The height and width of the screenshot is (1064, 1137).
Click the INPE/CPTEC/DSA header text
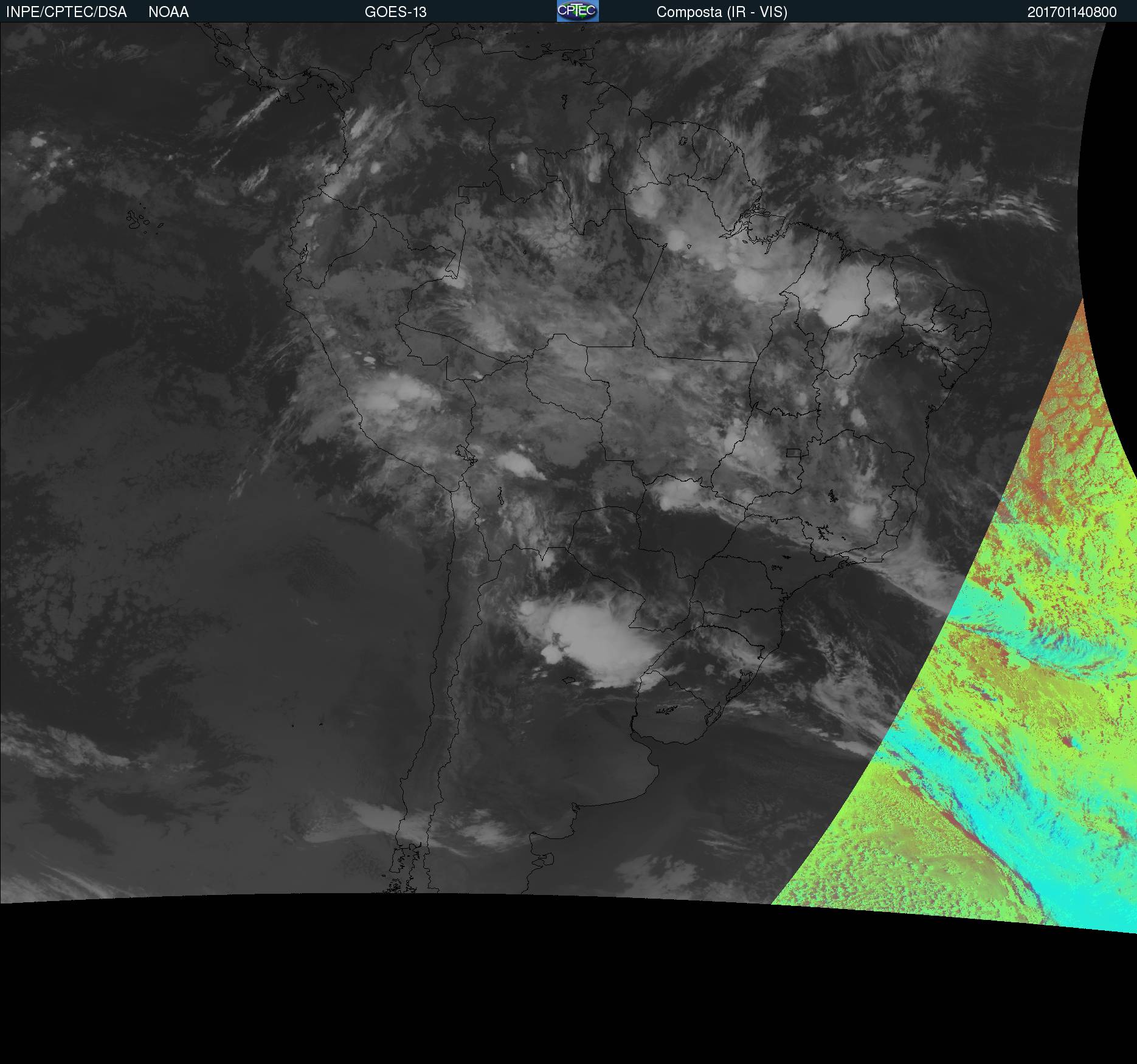click(x=66, y=12)
